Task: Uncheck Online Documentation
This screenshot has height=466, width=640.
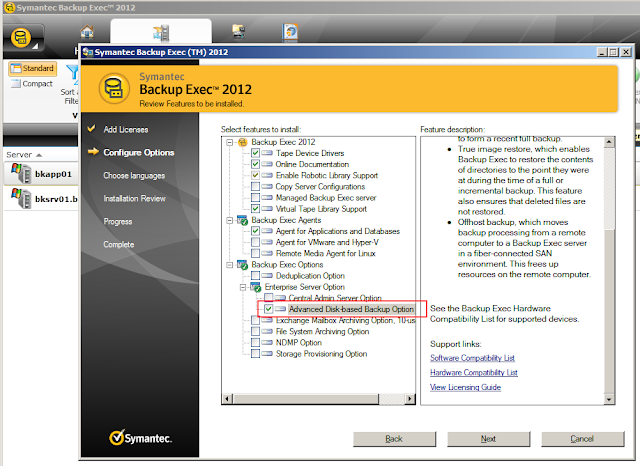Action: pyautogui.click(x=256, y=164)
